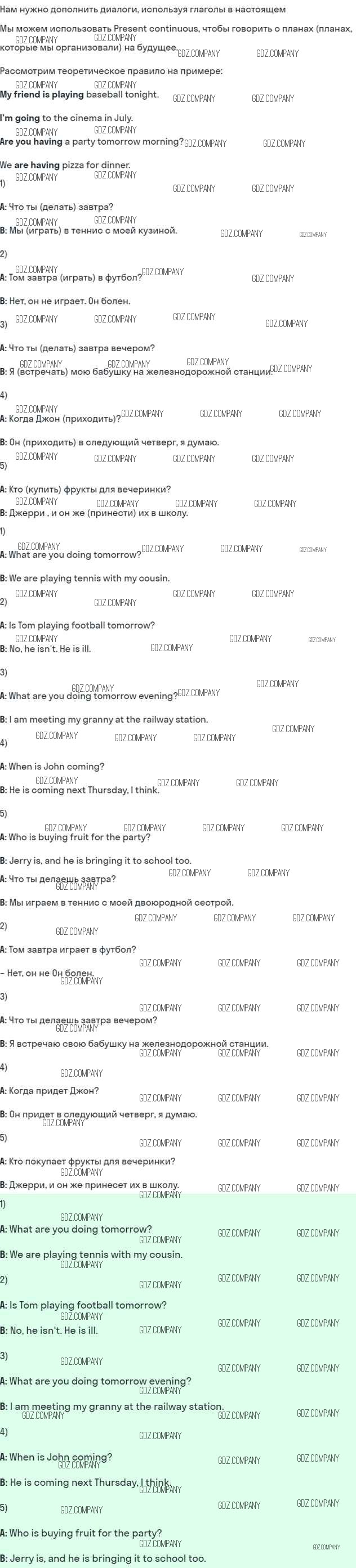Select "Are you having a party tomorrow morning?"
The width and height of the screenshot is (356, 1568).
tap(91, 142)
